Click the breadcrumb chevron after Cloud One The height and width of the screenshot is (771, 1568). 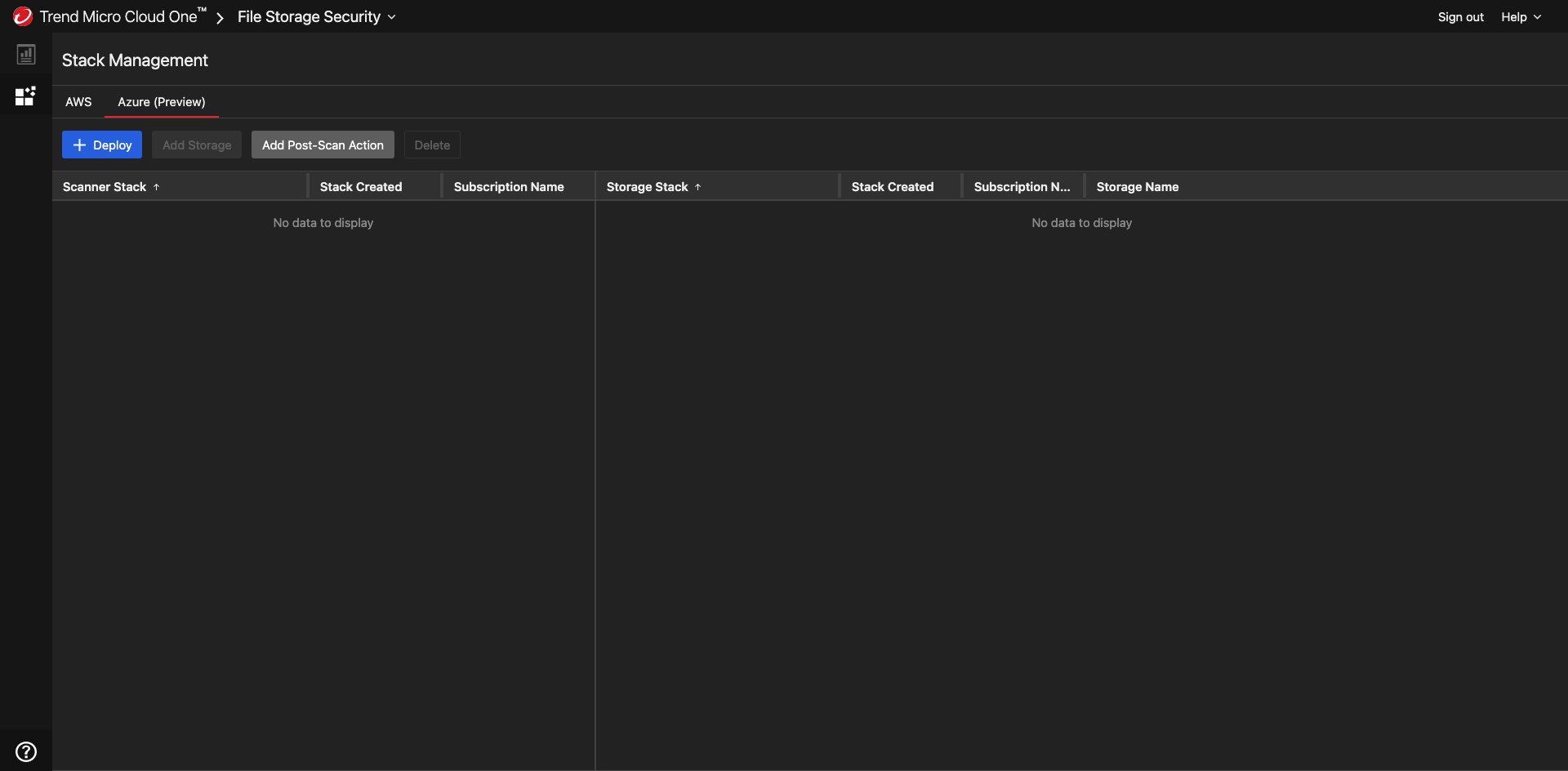(220, 17)
